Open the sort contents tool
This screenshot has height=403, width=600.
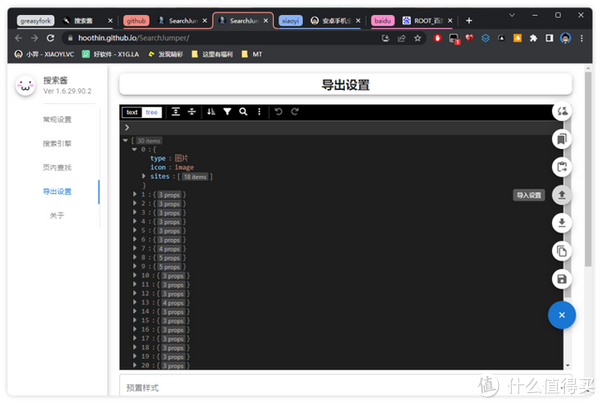click(211, 112)
